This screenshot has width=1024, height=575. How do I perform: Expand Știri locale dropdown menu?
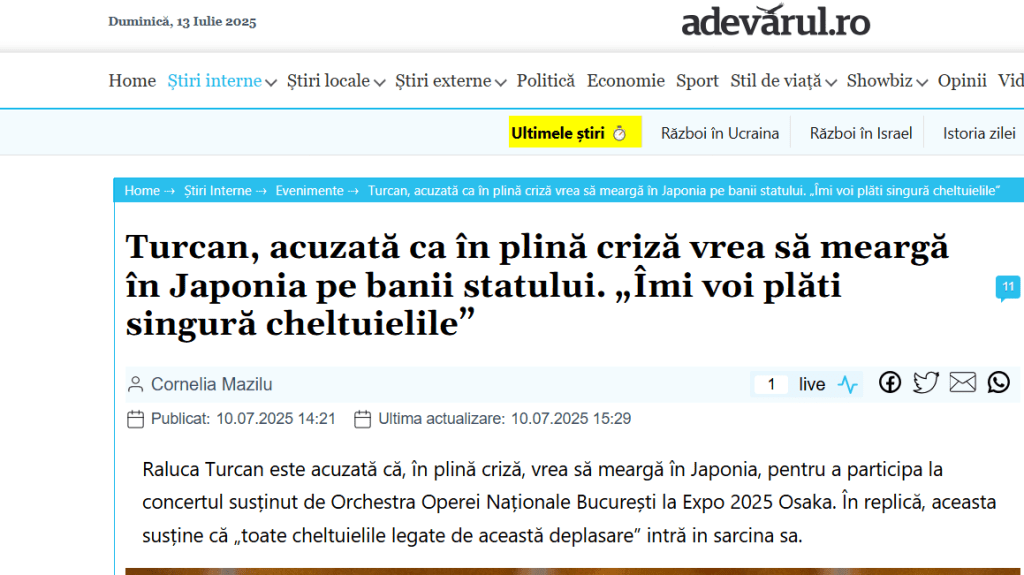pyautogui.click(x=379, y=83)
